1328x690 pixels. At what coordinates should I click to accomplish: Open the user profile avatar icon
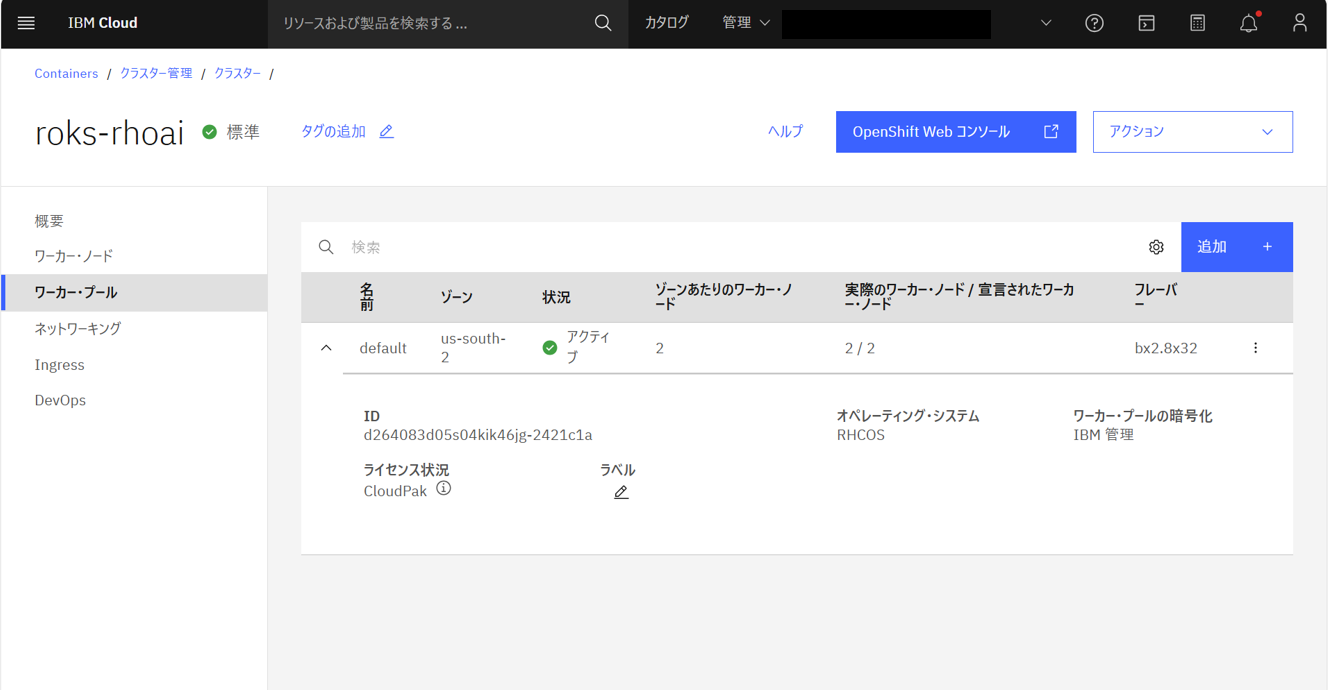click(x=1300, y=23)
